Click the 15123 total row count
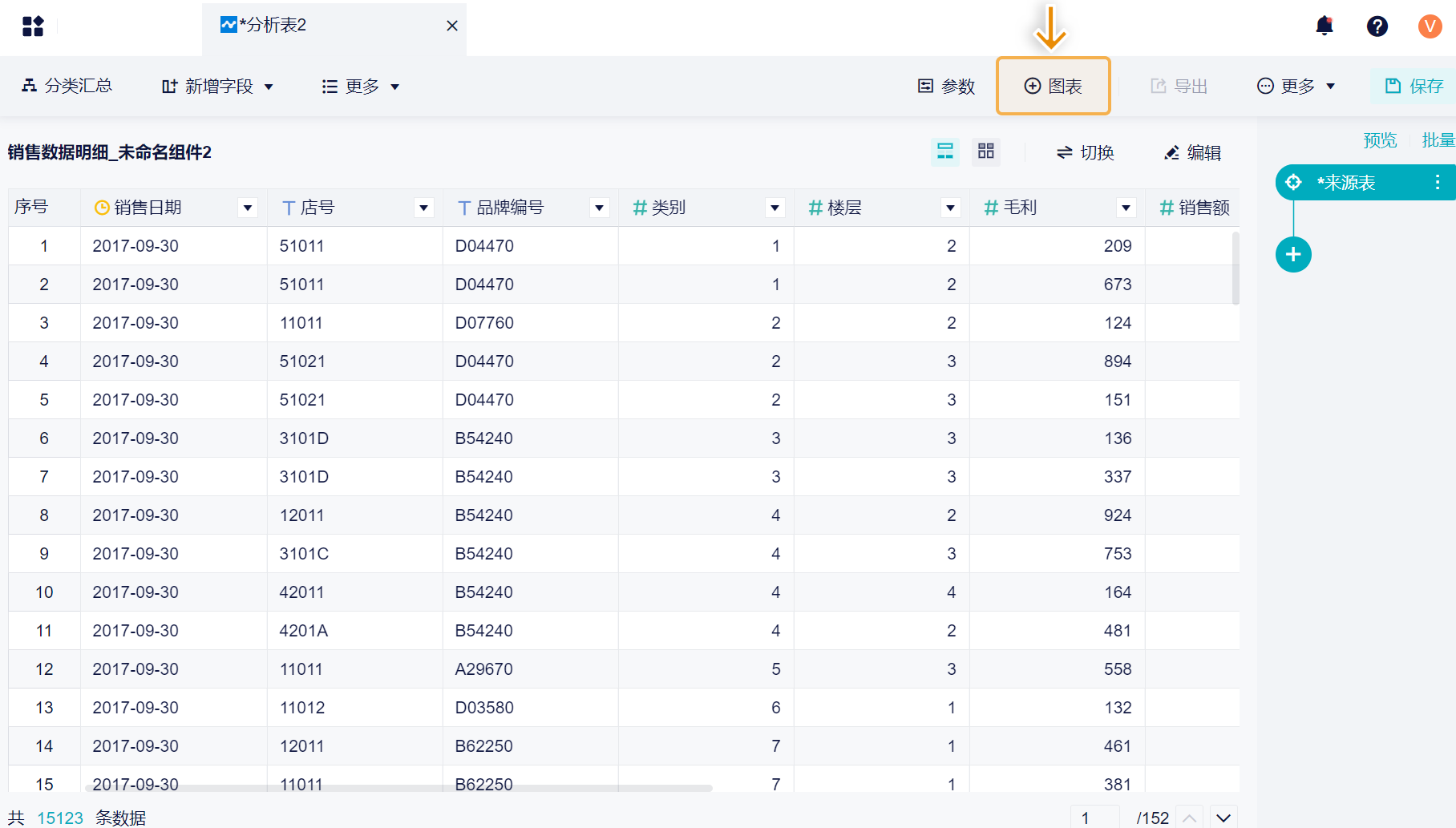This screenshot has height=828, width=1456. tap(60, 818)
